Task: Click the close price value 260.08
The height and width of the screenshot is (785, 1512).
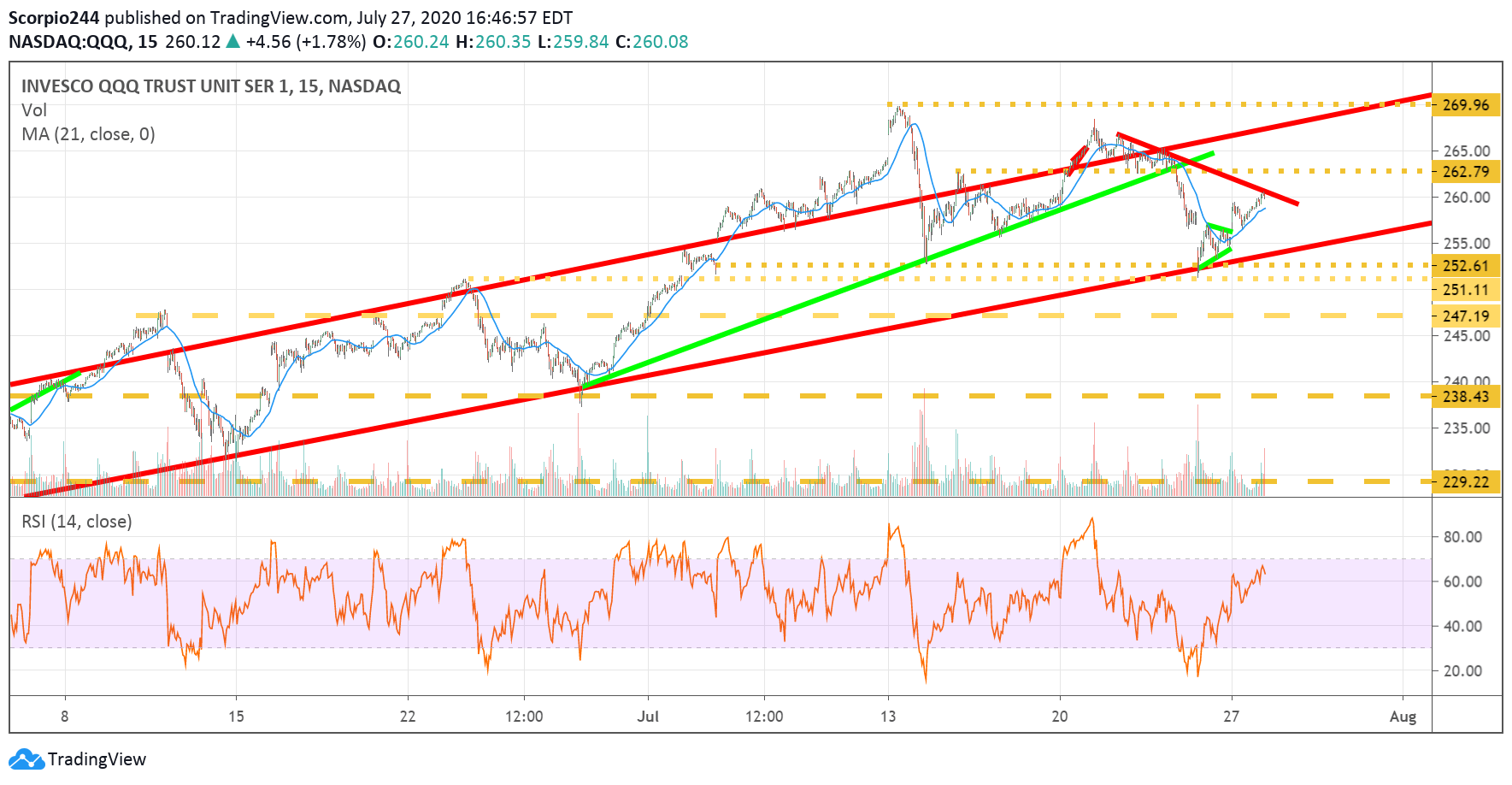Action: pos(661,42)
